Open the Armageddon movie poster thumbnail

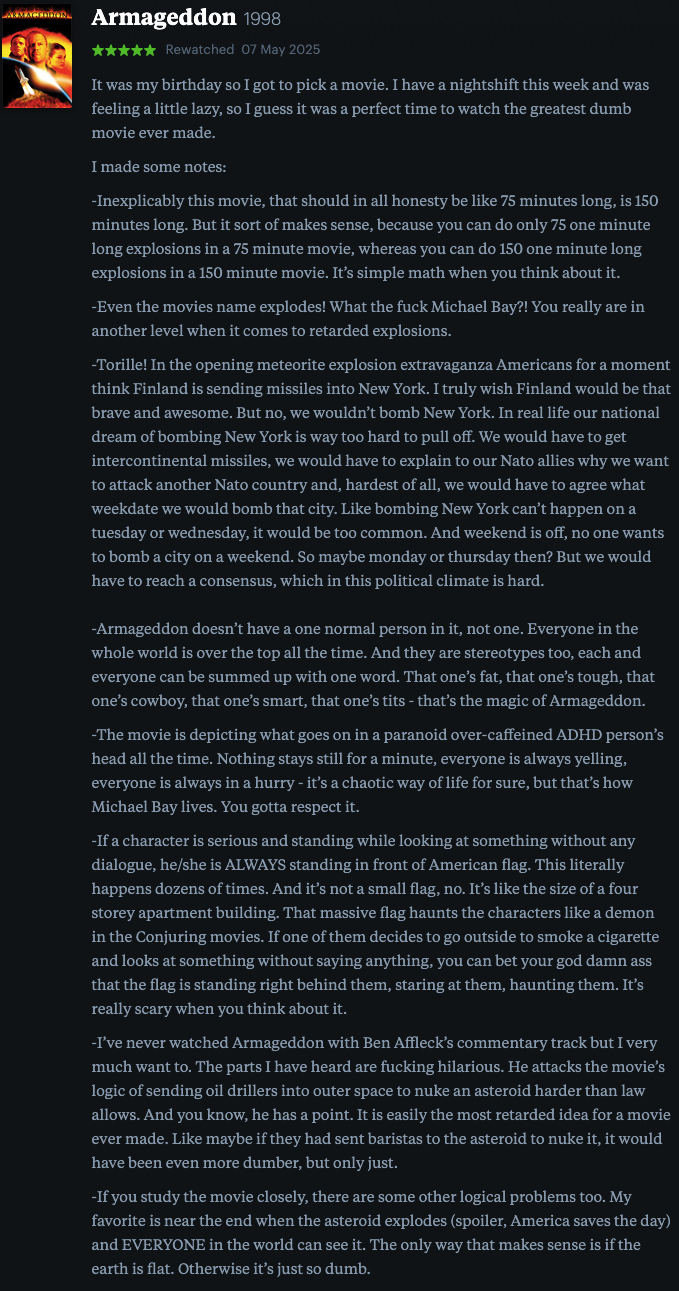[37, 57]
